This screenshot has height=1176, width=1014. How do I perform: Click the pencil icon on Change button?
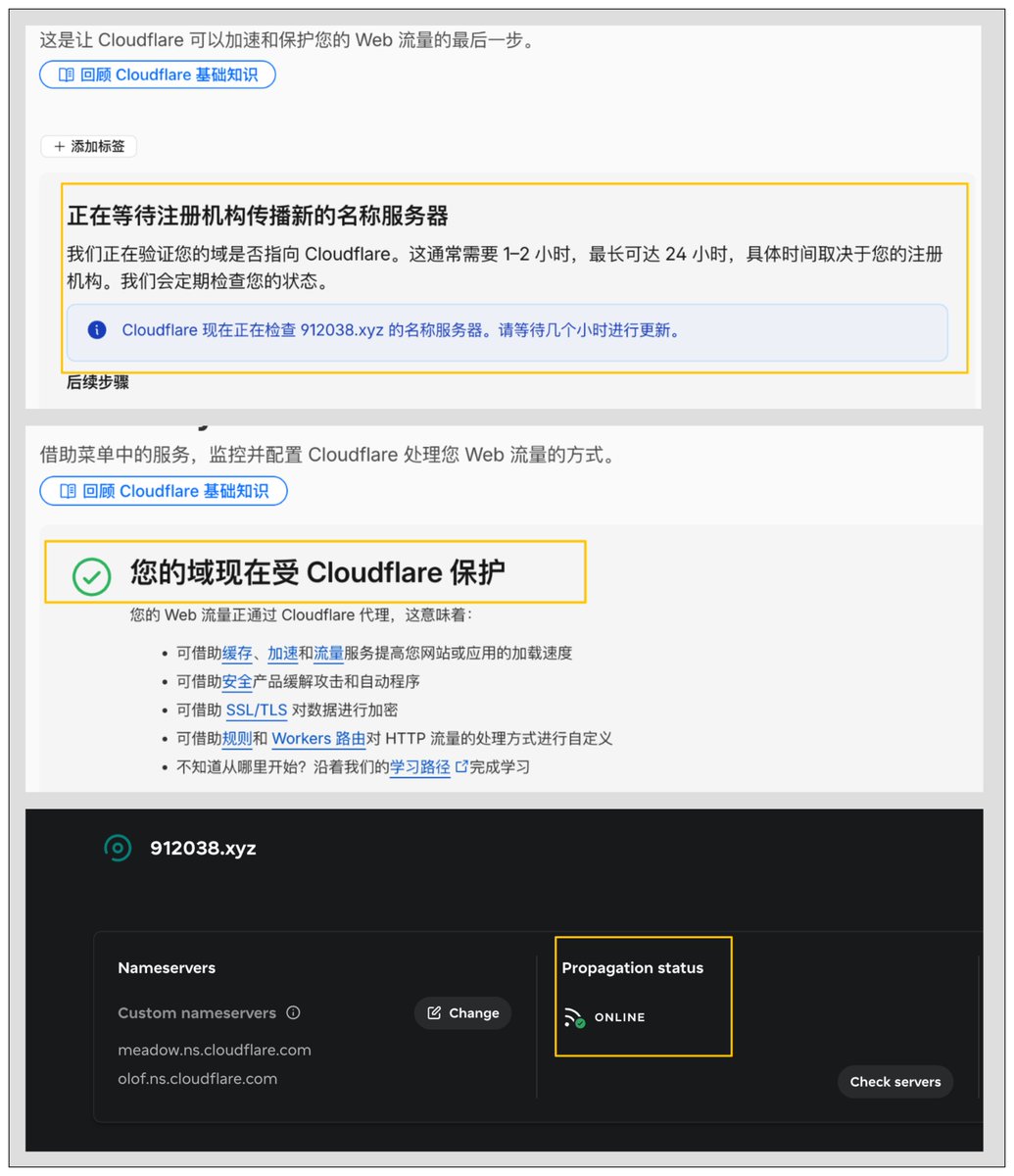[x=434, y=1013]
